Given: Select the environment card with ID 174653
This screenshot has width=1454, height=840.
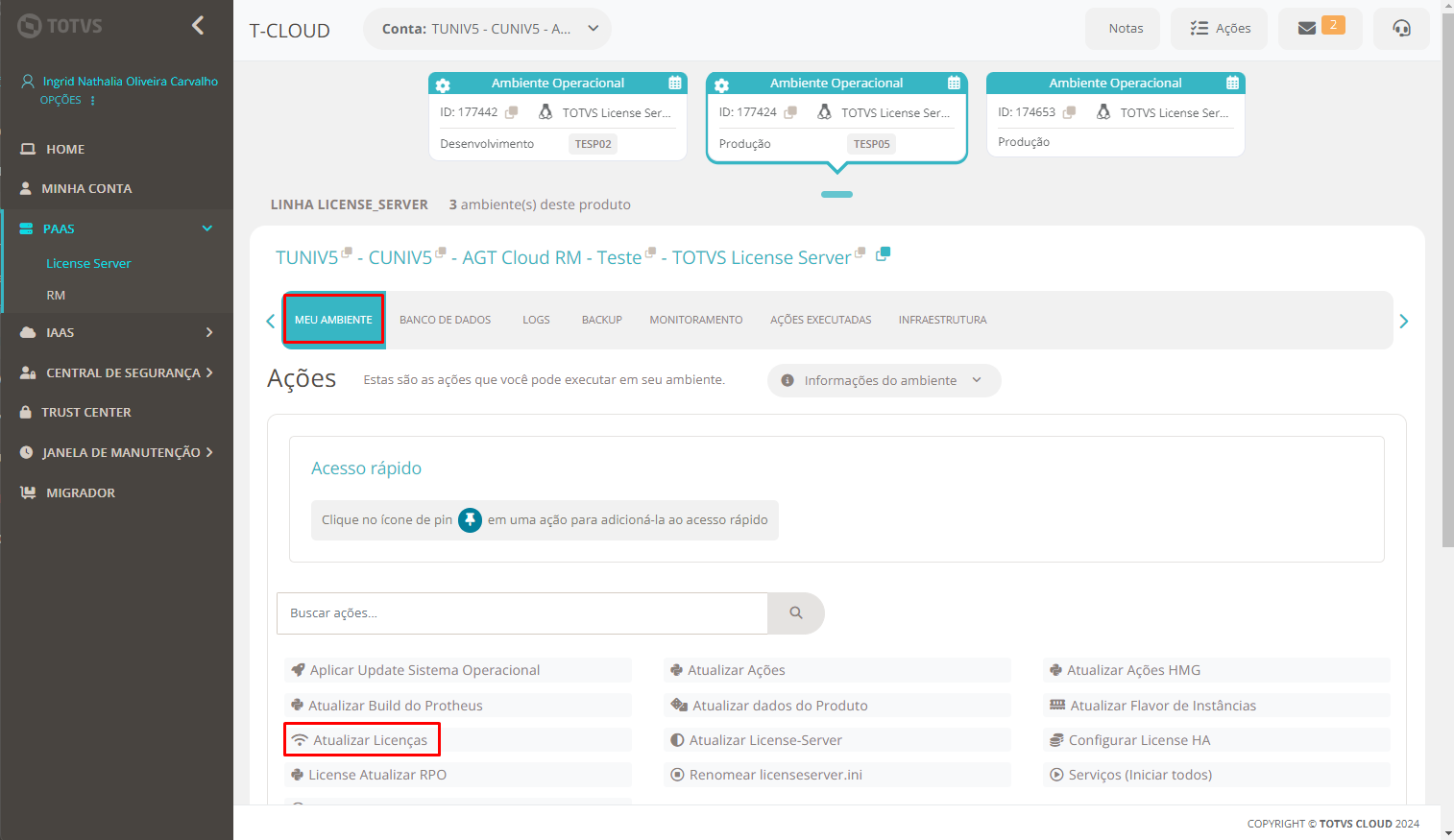Looking at the screenshot, I should 1116,114.
